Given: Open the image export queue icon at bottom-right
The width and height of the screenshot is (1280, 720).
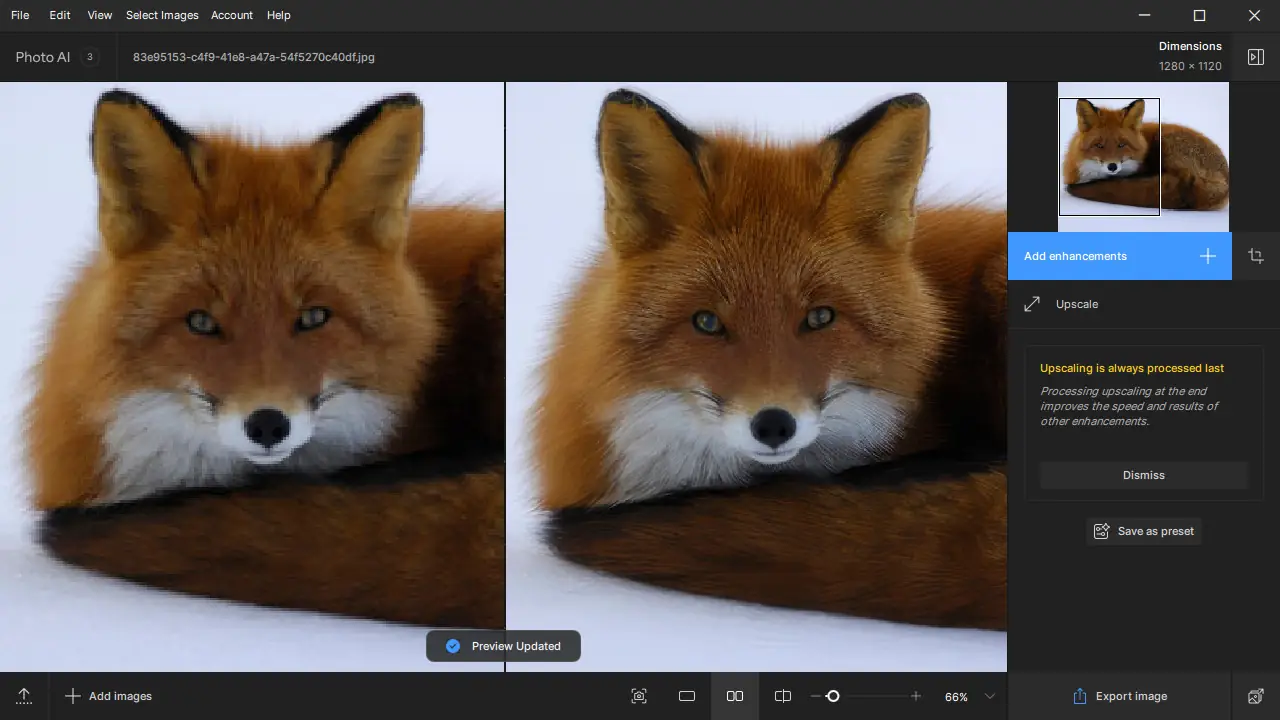Looking at the screenshot, I should point(1256,696).
